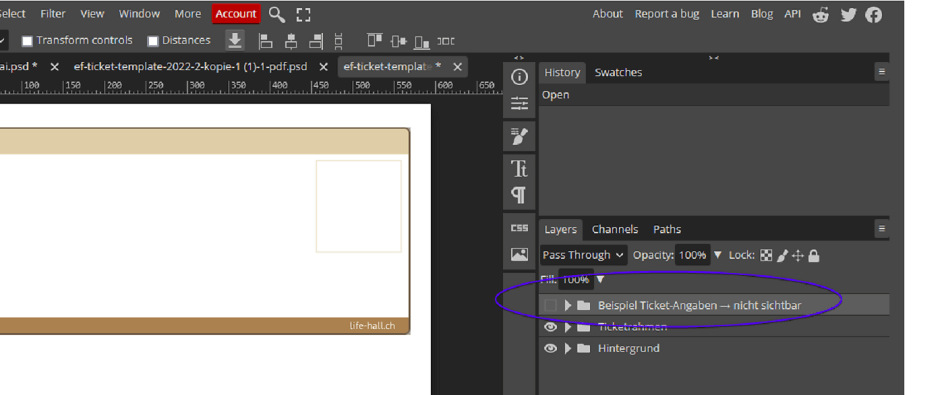Click the red Account button
The height and width of the screenshot is (395, 944).
coord(236,14)
